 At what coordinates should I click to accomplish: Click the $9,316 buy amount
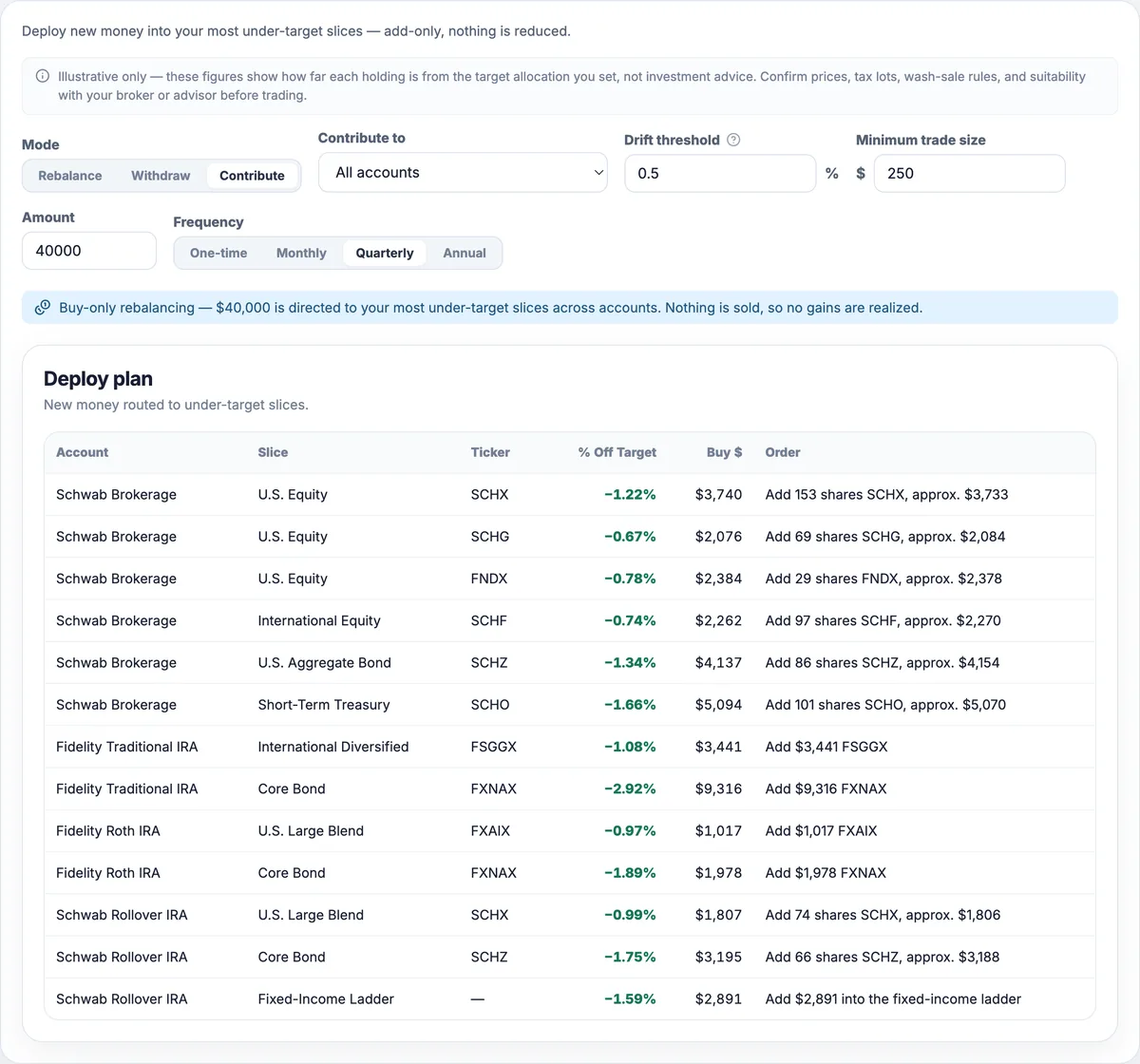pos(718,788)
